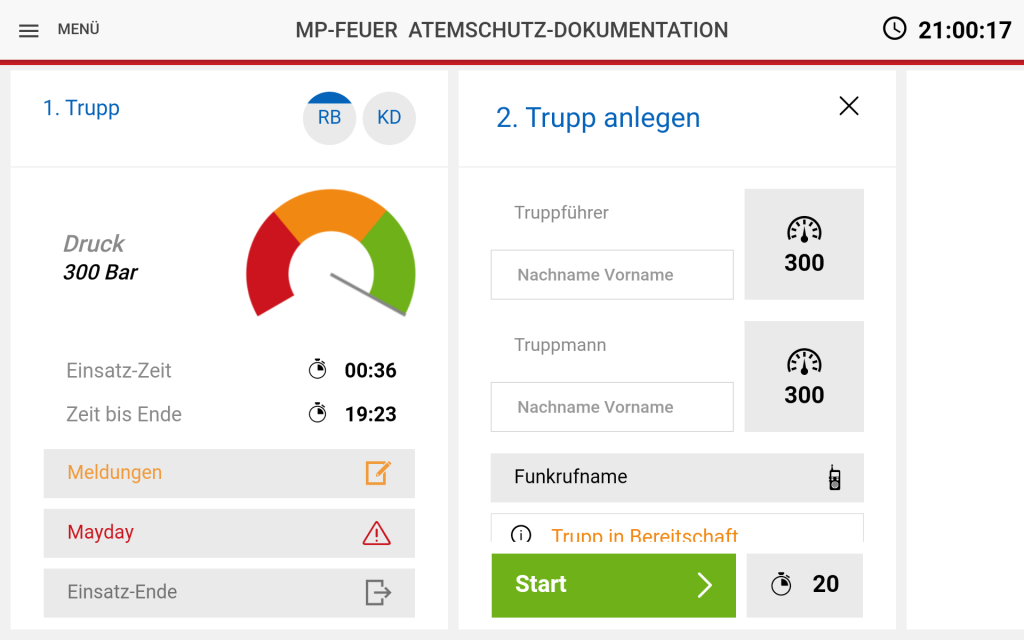Set Truppführer pressure gauge 300
The width and height of the screenshot is (1024, 640).
click(804, 244)
